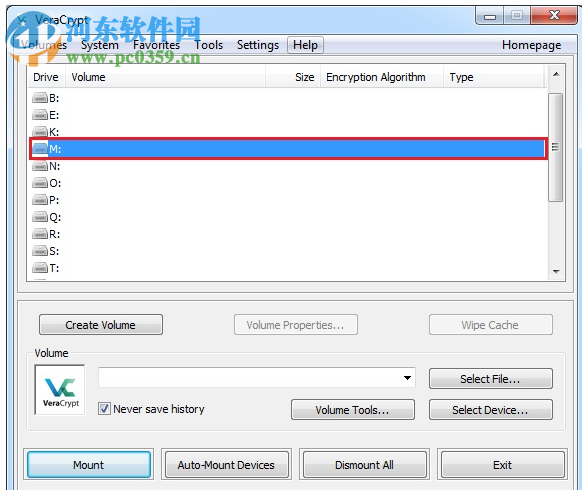
Task: Exit VeraCrypt with the Exit button
Action: pyautogui.click(x=503, y=465)
